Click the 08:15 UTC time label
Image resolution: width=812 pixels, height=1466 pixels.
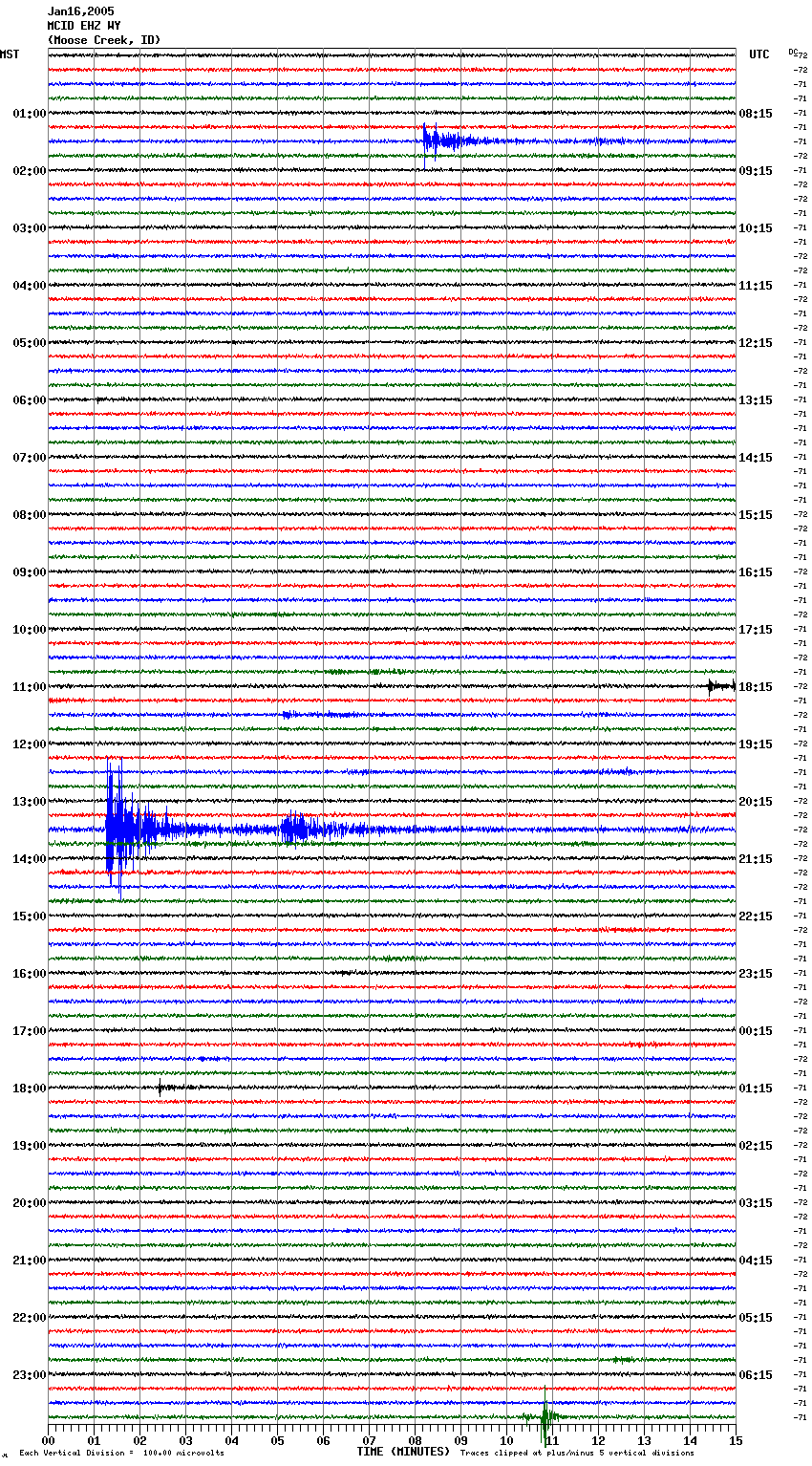pos(756,114)
